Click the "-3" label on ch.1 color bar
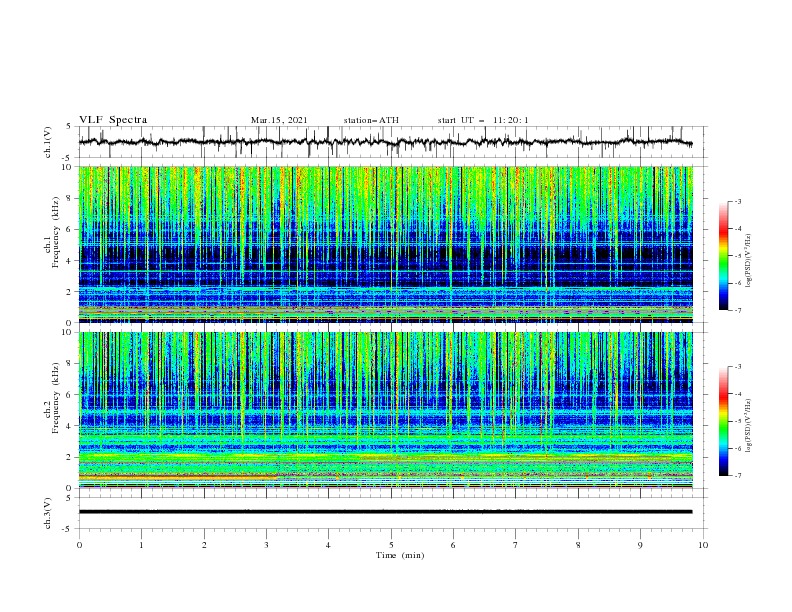The height and width of the screenshot is (612, 792). [737, 201]
